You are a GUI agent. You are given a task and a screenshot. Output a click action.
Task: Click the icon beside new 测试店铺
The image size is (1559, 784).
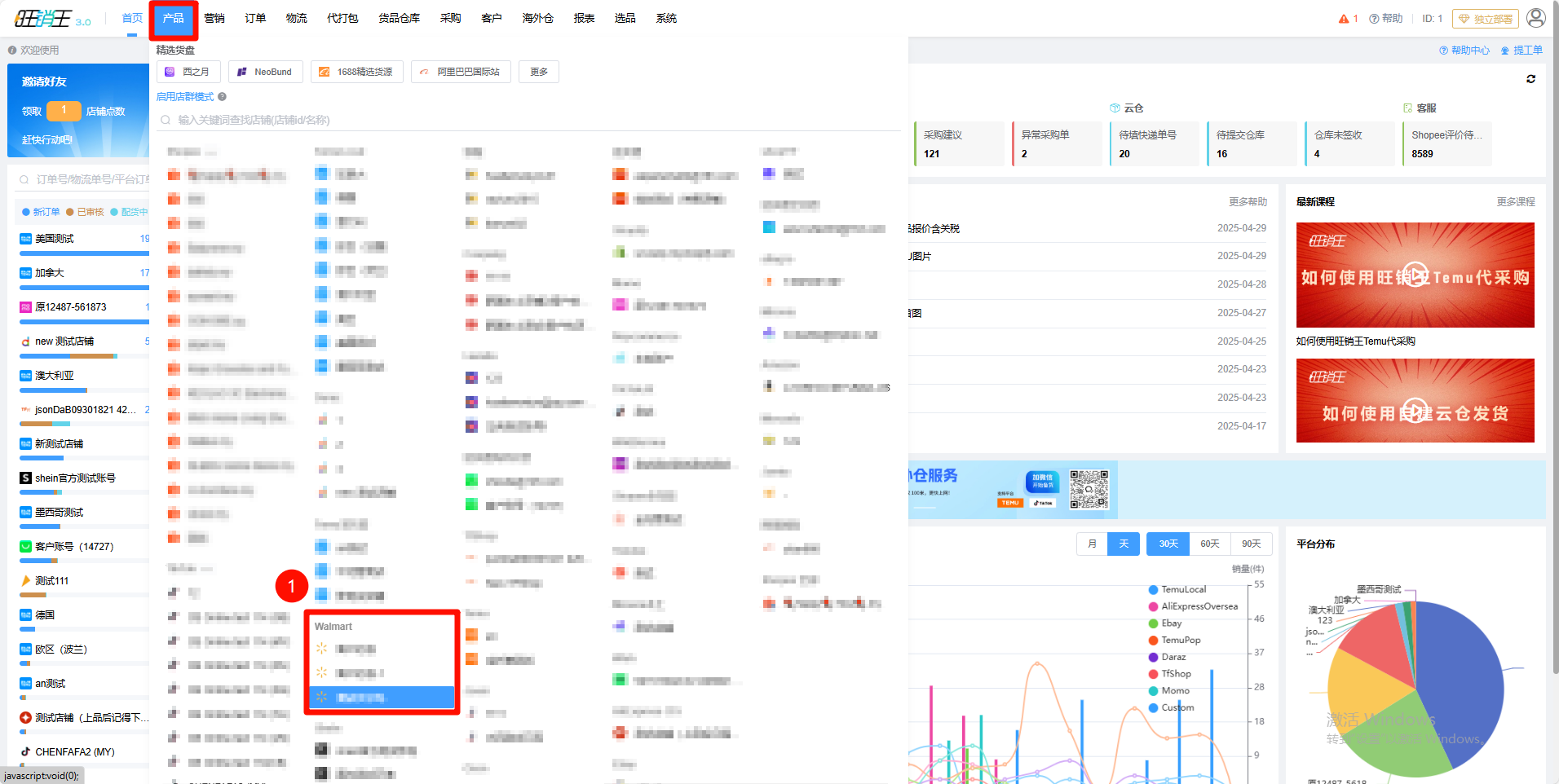25,341
